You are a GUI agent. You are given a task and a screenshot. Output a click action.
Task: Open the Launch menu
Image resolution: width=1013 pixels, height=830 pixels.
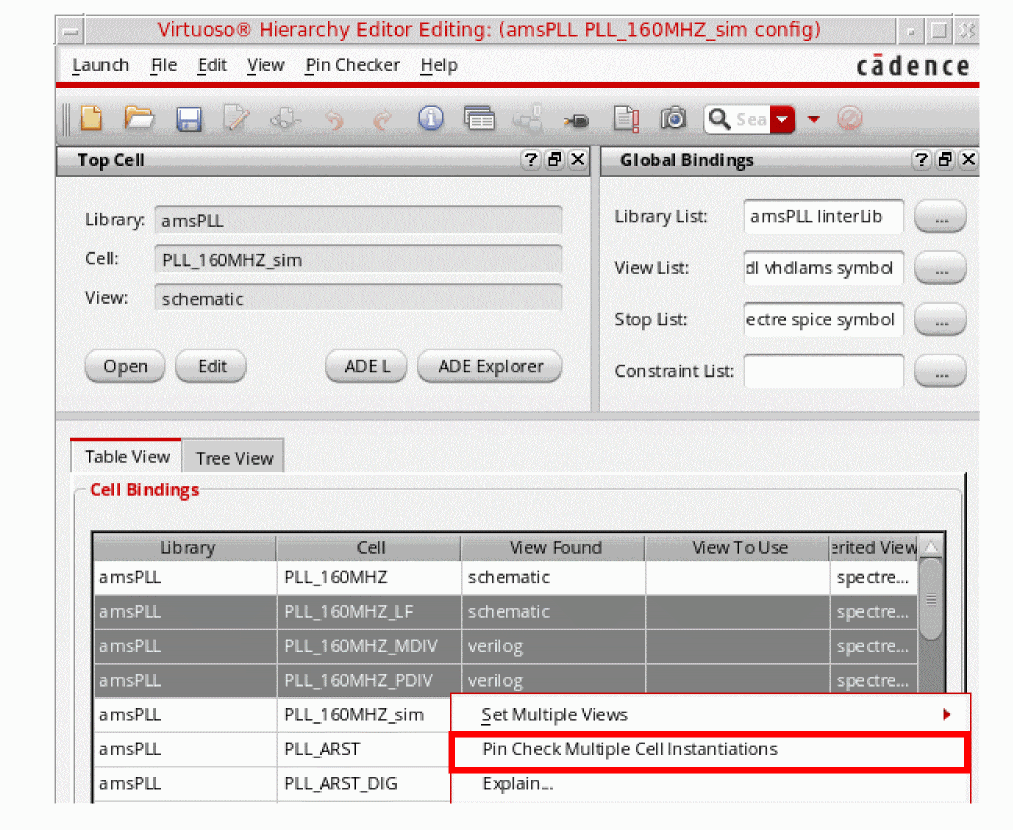click(100, 65)
